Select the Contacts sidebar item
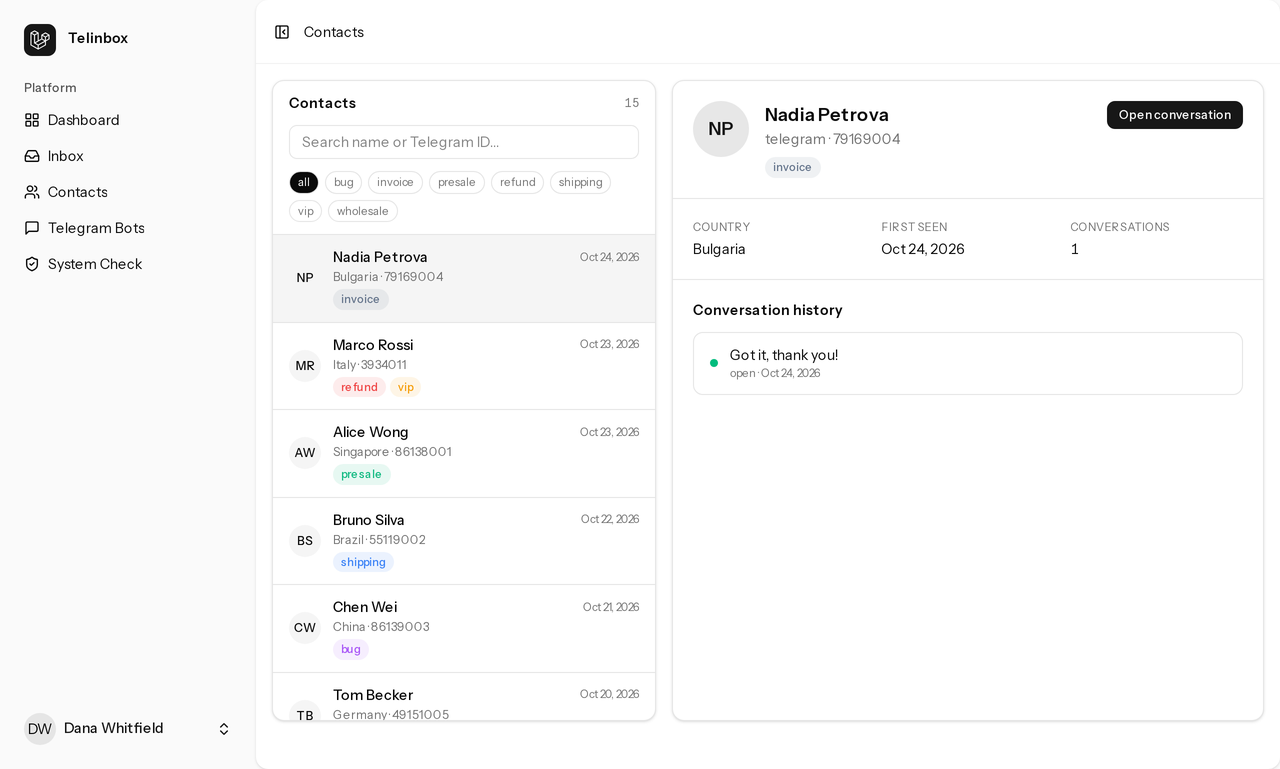Screen dimensions: 1280x769 pyautogui.click(x=128, y=192)
